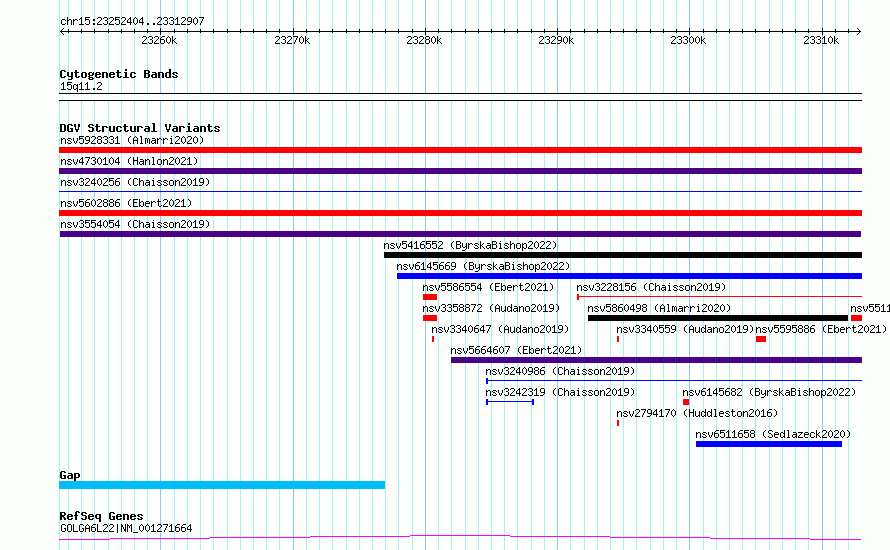Click the 23260k ruler tick label

[x=159, y=40]
